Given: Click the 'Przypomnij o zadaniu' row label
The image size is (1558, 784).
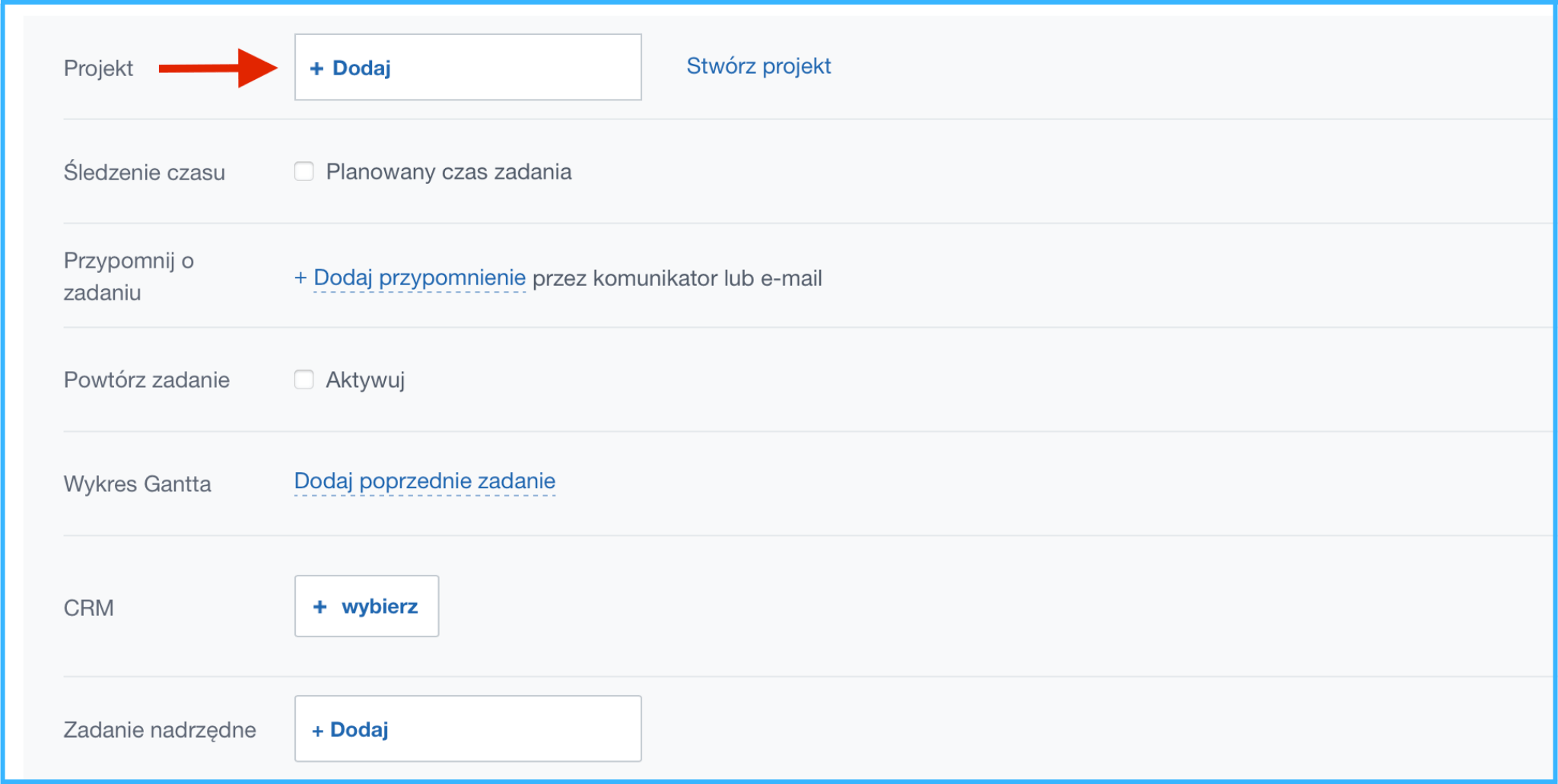Looking at the screenshot, I should (129, 277).
